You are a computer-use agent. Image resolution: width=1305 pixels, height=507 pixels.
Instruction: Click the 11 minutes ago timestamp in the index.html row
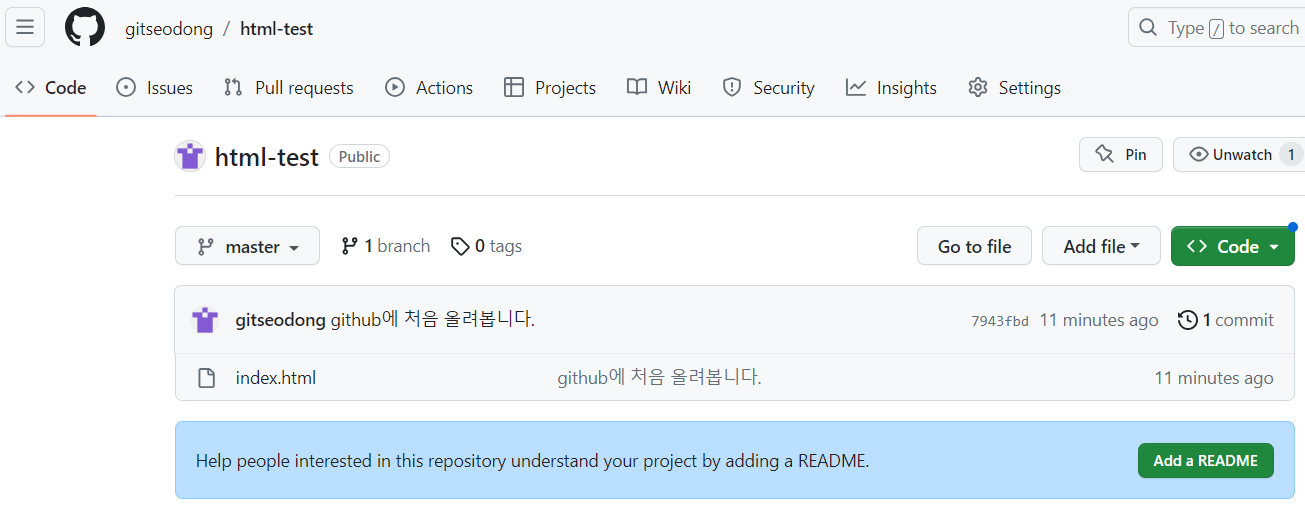click(x=1214, y=378)
